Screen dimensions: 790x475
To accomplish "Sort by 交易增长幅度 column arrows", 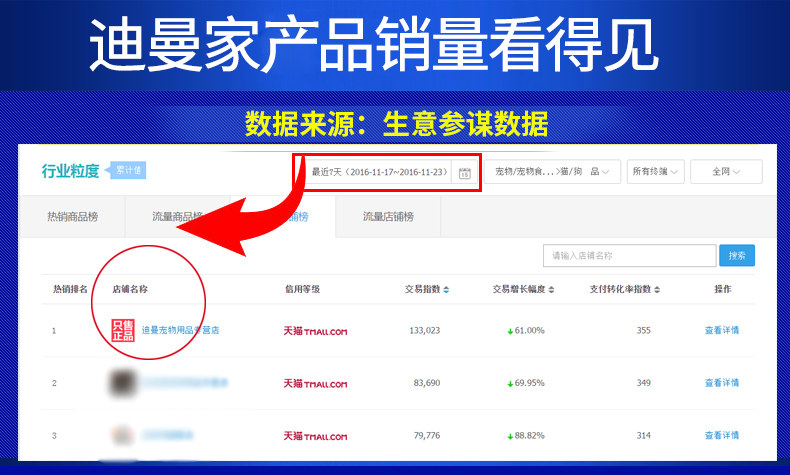I will coord(551,290).
